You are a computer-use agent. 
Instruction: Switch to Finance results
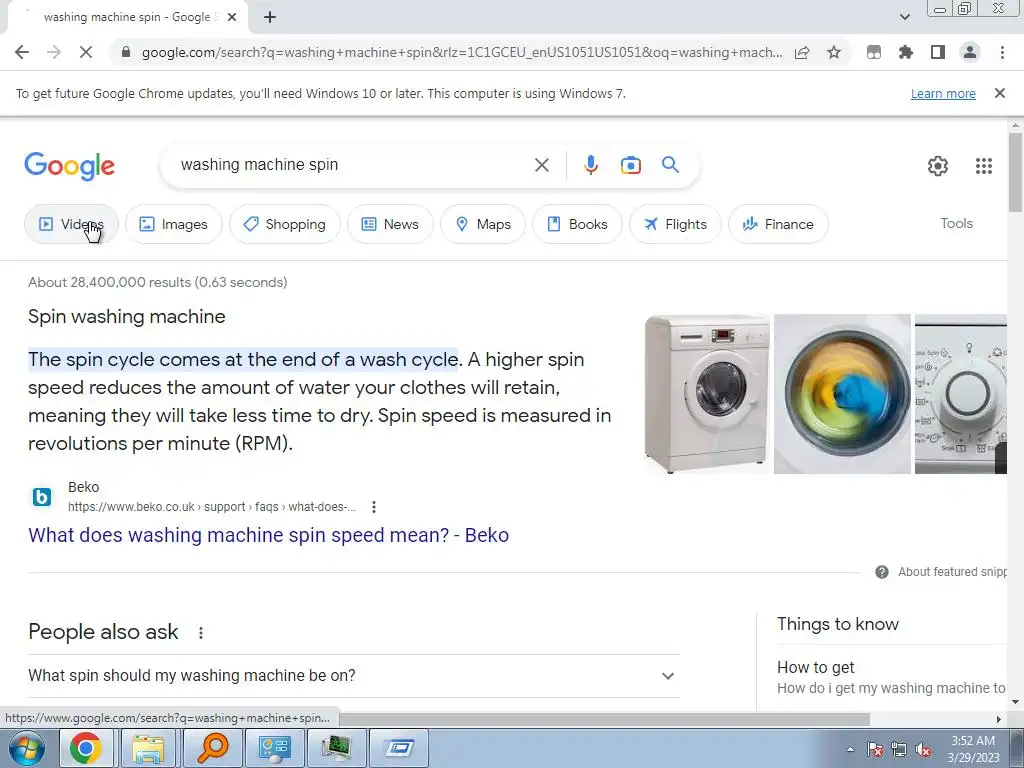778,224
